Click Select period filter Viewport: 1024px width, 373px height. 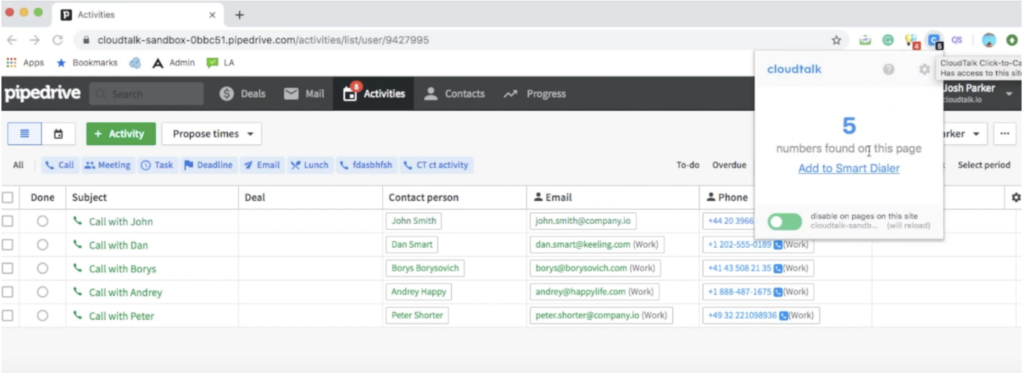pyautogui.click(x=984, y=165)
